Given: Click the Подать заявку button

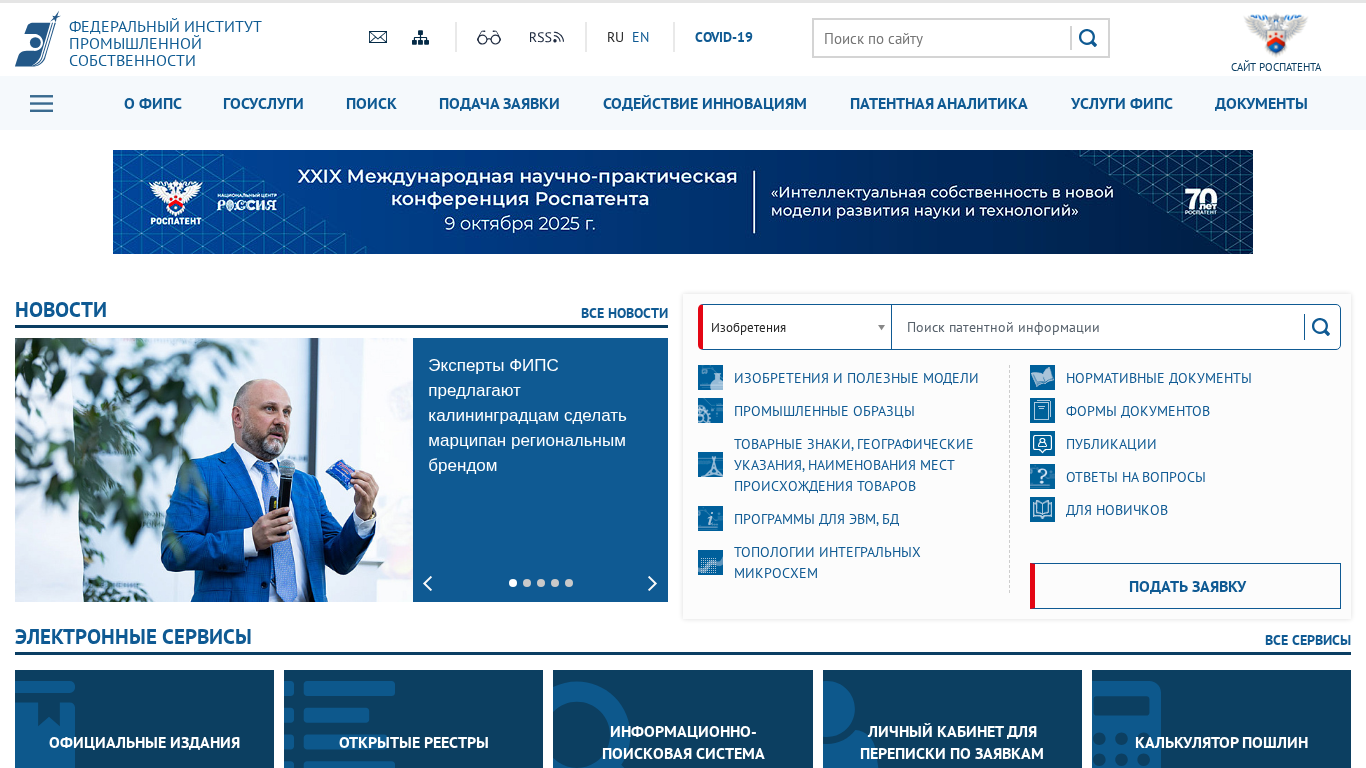Looking at the screenshot, I should [x=1186, y=586].
